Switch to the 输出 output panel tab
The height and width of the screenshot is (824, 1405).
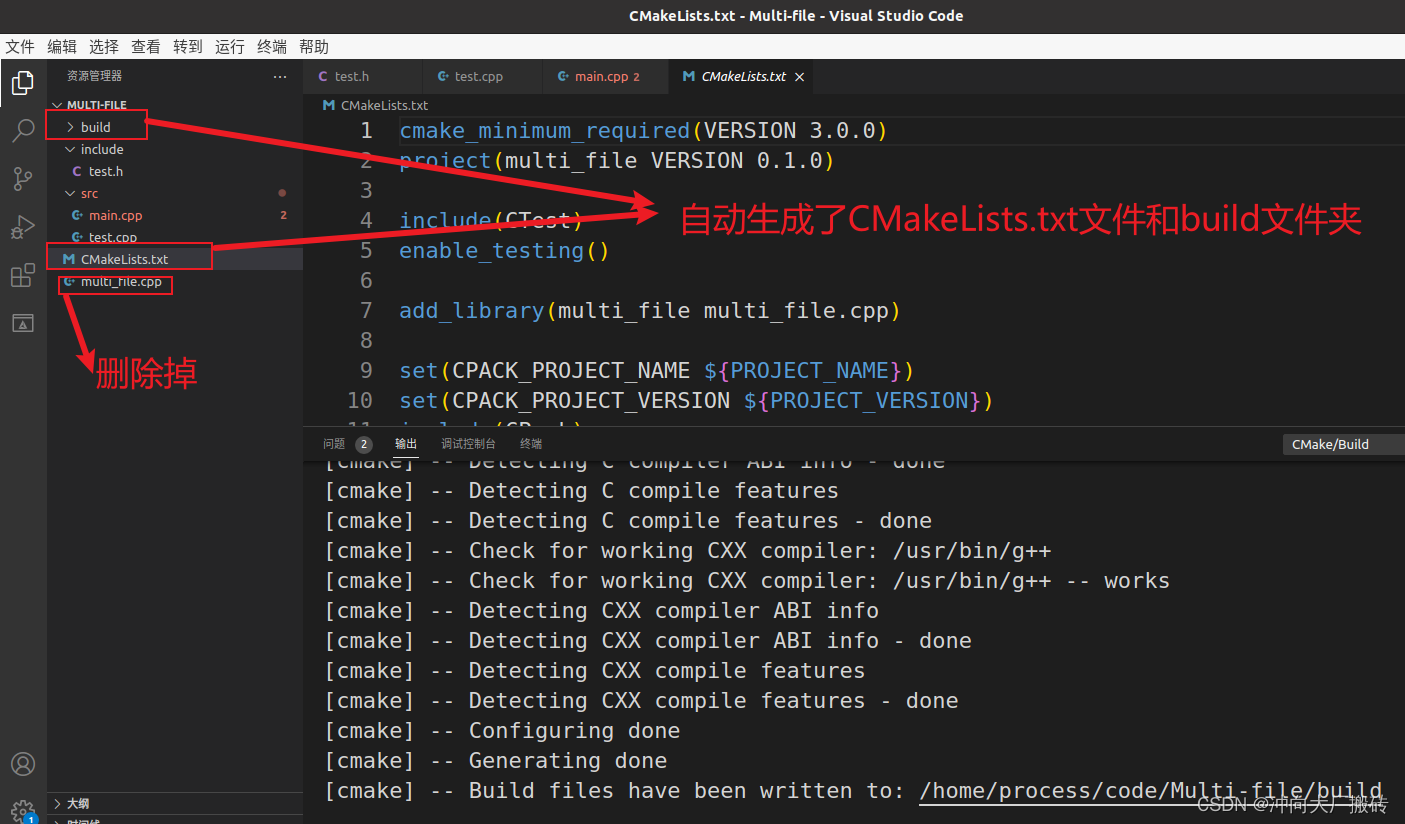coord(406,444)
